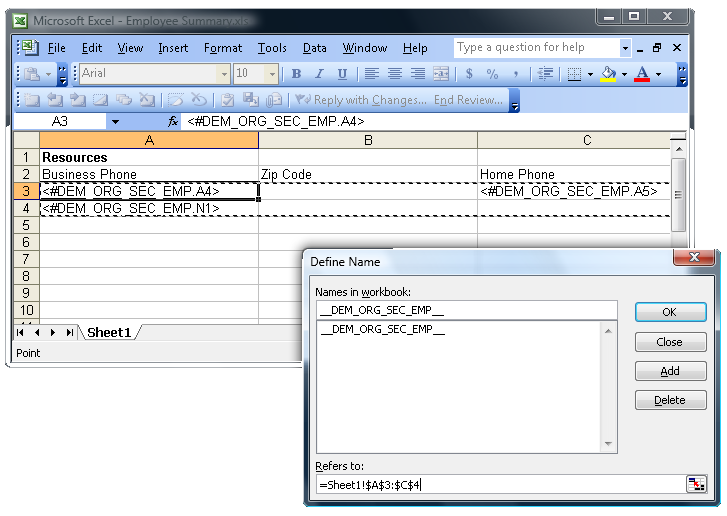Click the Center alignment icon
Screen dimensions: 727x516
point(394,74)
